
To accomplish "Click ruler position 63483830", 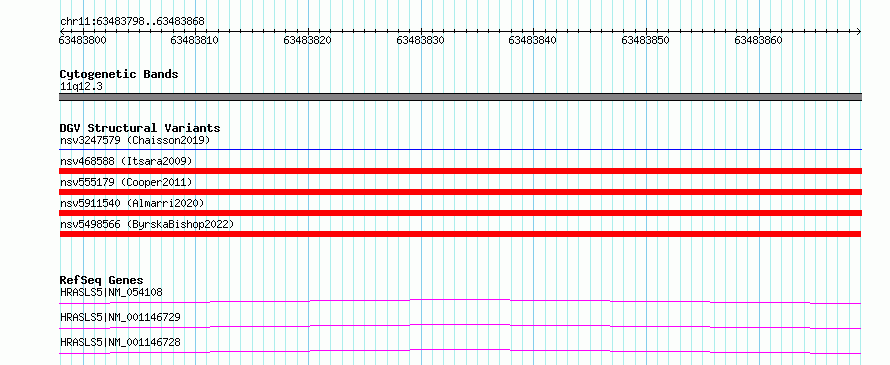I will coord(421,40).
